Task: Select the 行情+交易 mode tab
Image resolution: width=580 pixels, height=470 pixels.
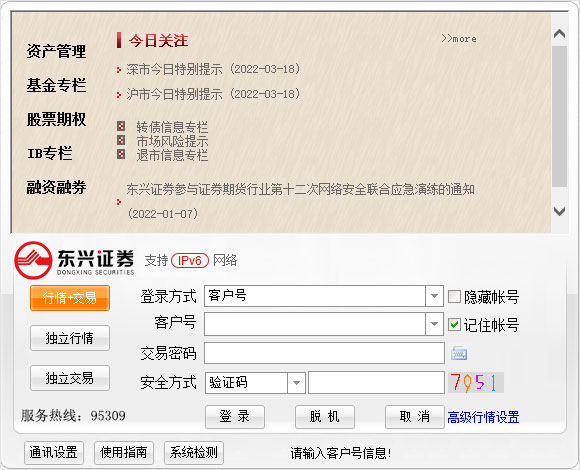Action: click(x=70, y=298)
